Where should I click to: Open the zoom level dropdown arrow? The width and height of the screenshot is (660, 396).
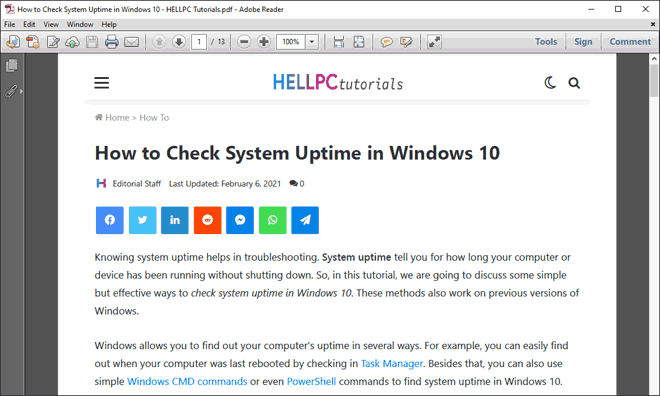tap(312, 42)
